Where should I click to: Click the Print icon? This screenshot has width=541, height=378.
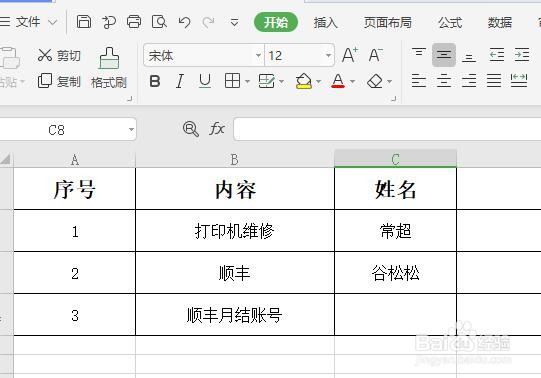[134, 22]
